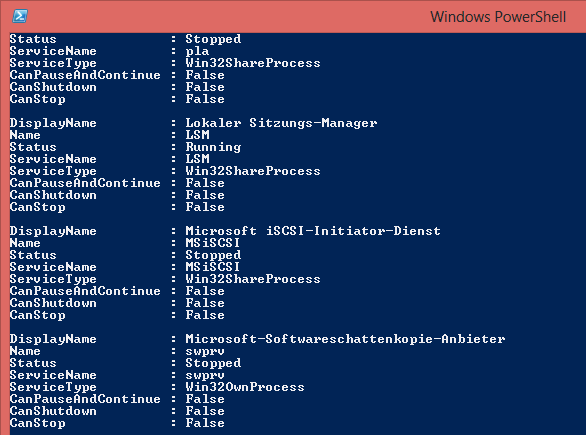Click Win32ShareProcess under the pla service

253,63
